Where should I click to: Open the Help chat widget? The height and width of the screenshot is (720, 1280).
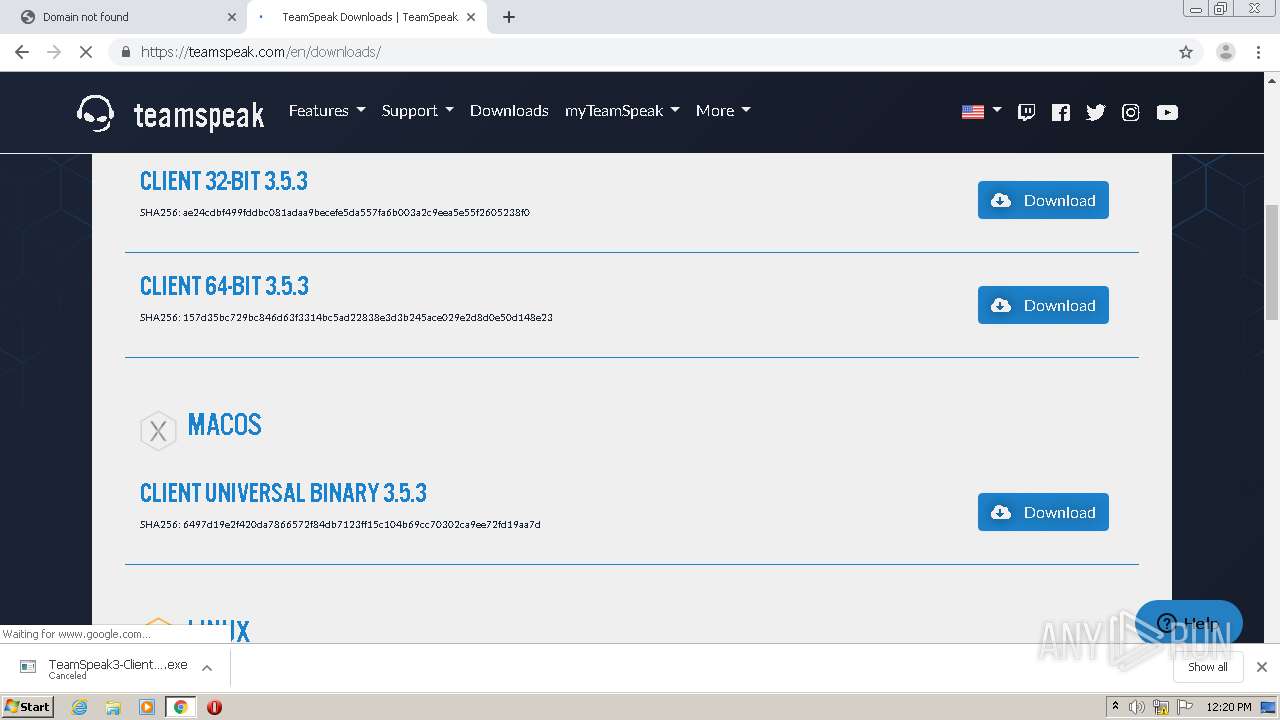(x=1188, y=623)
